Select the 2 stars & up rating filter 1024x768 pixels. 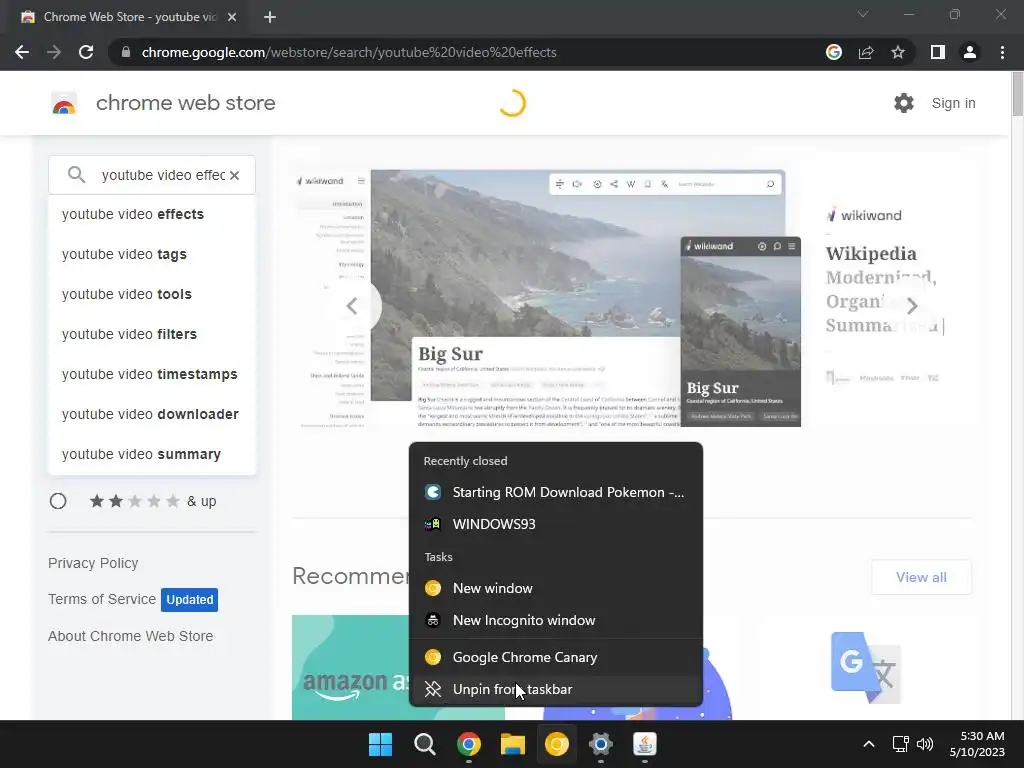(x=58, y=501)
